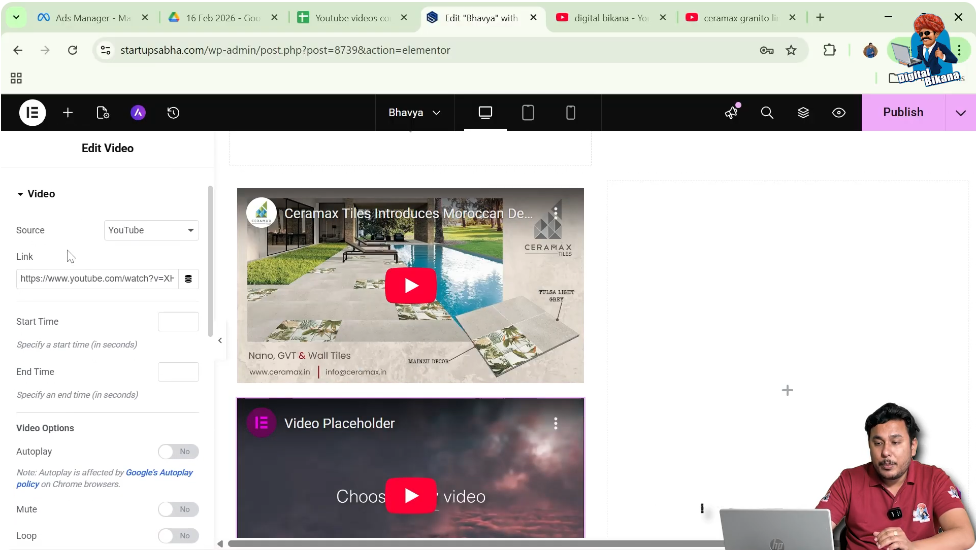Image resolution: width=976 pixels, height=553 pixels.
Task: Switch to Mobile responsive view
Action: [570, 113]
